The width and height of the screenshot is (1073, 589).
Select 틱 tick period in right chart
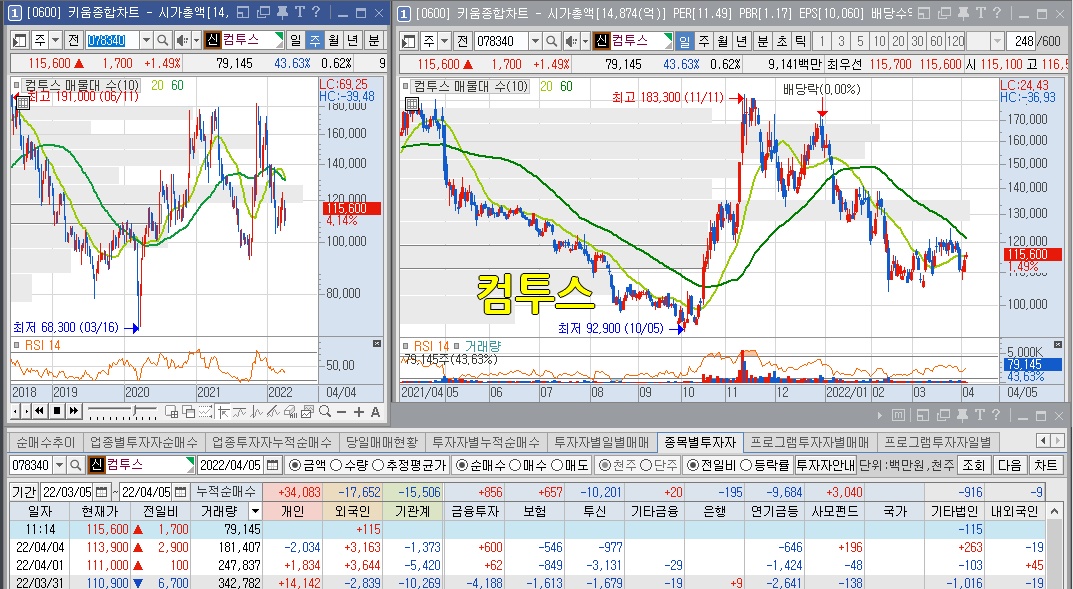click(x=801, y=41)
